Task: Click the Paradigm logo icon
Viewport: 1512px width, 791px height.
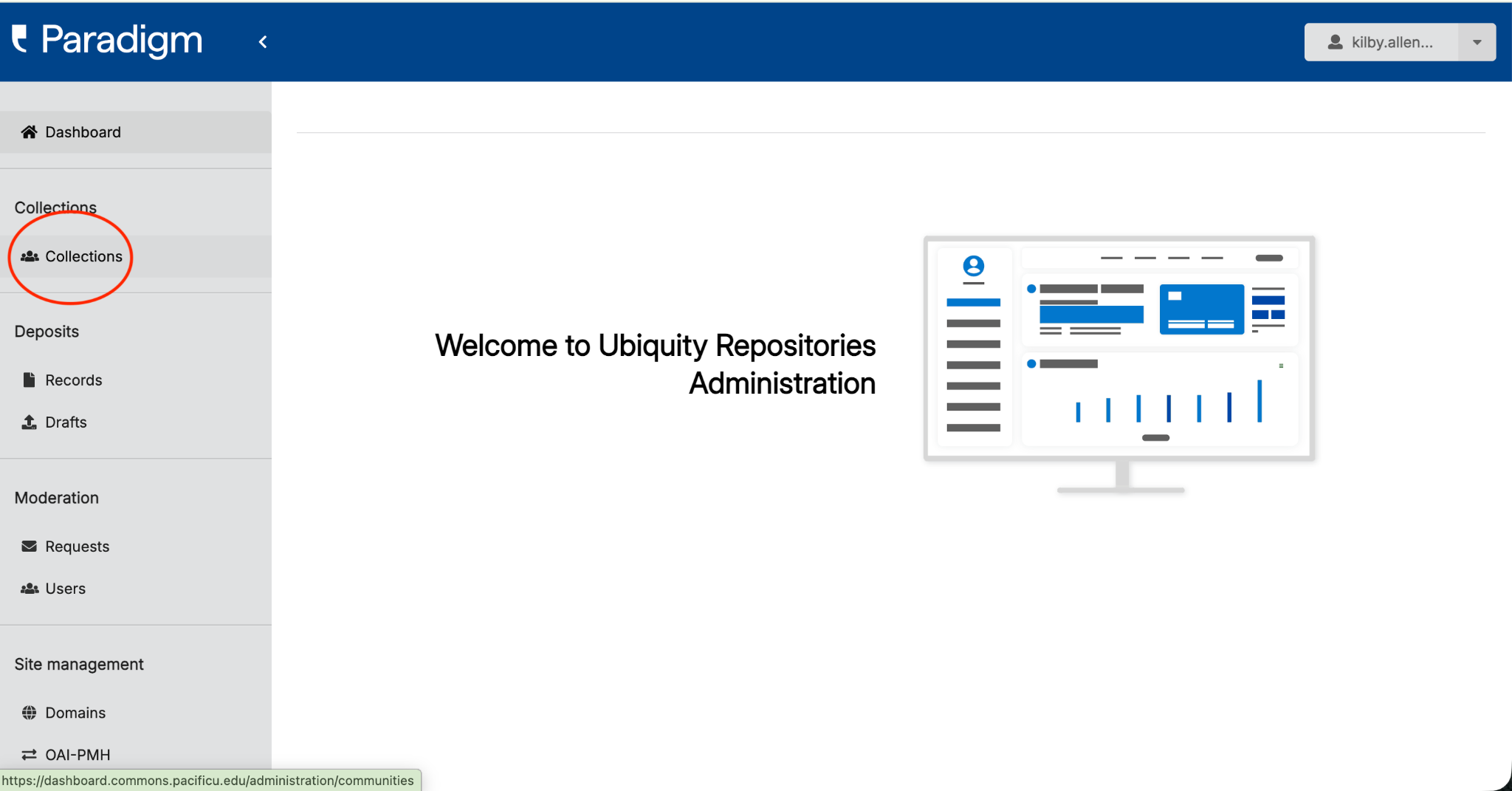Action: point(20,39)
